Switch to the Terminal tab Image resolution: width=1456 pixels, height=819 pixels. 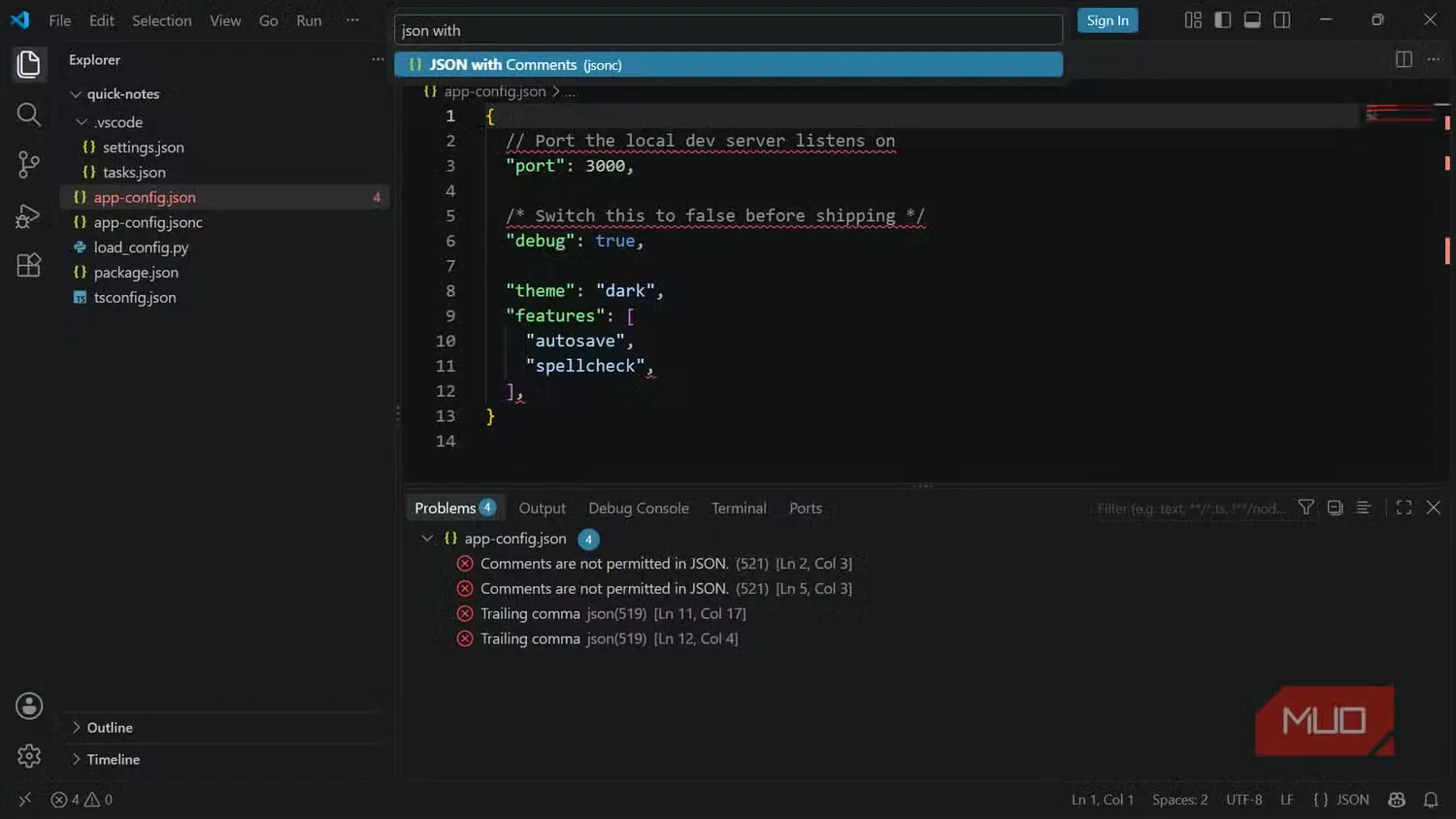[x=739, y=508]
